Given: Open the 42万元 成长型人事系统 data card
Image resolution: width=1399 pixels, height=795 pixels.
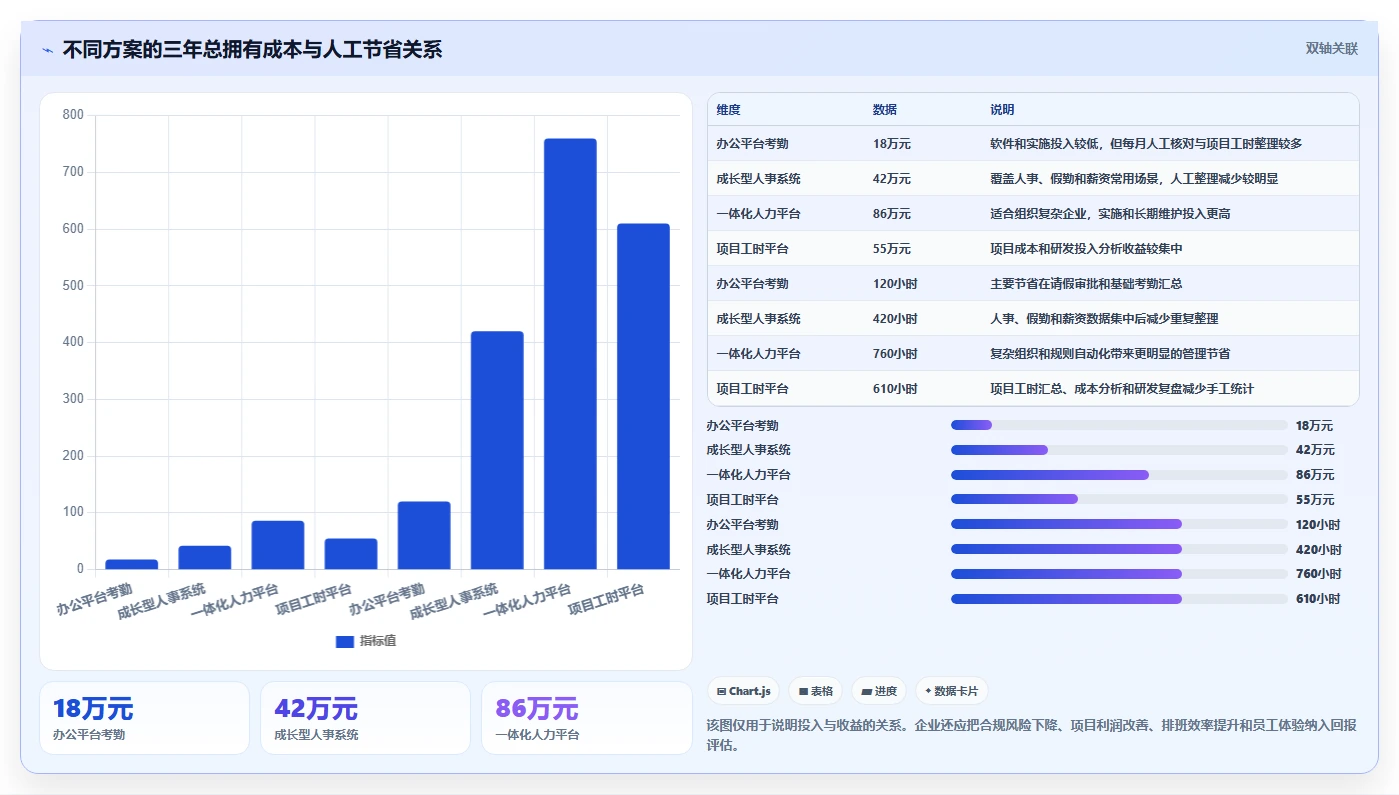Looking at the screenshot, I should click(365, 718).
